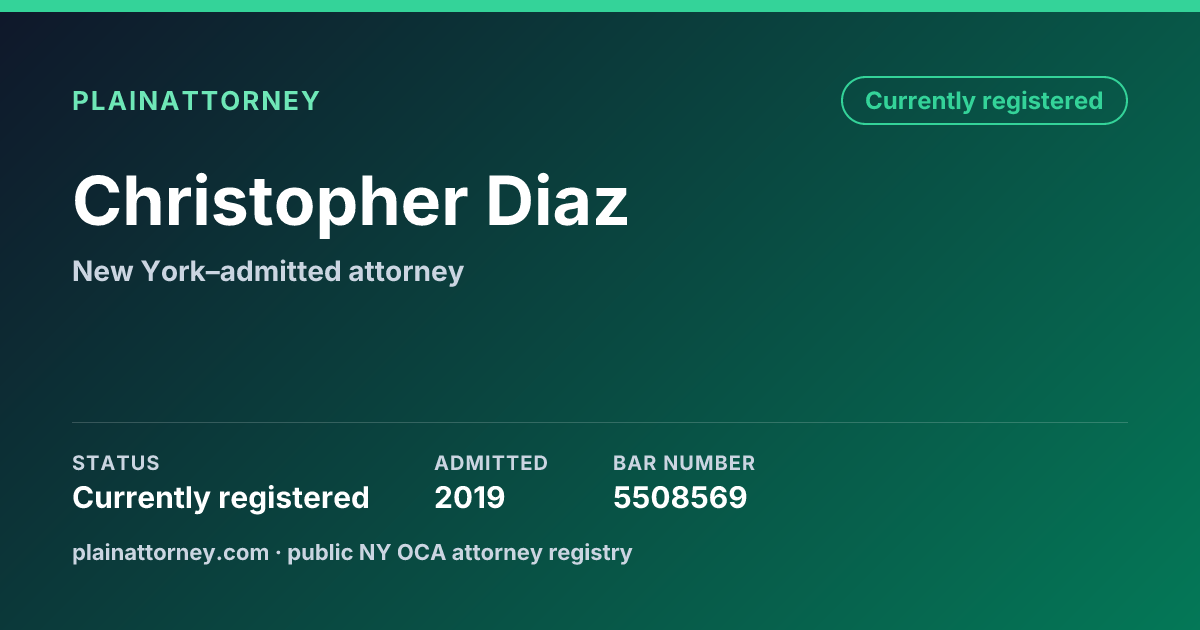
Task: Select the admission year 2019
Action: click(x=470, y=497)
